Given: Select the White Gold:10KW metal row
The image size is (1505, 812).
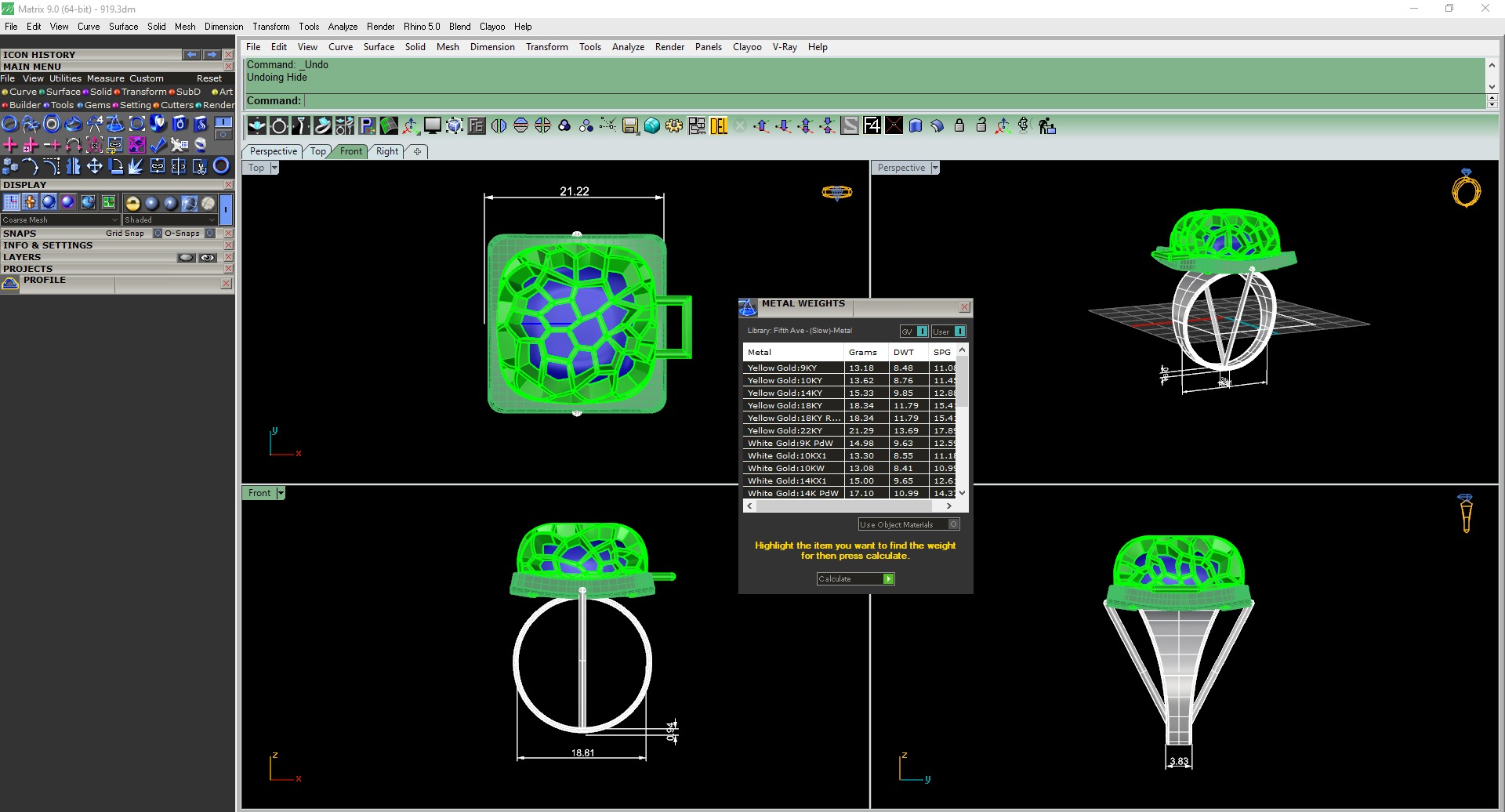Looking at the screenshot, I should 850,468.
